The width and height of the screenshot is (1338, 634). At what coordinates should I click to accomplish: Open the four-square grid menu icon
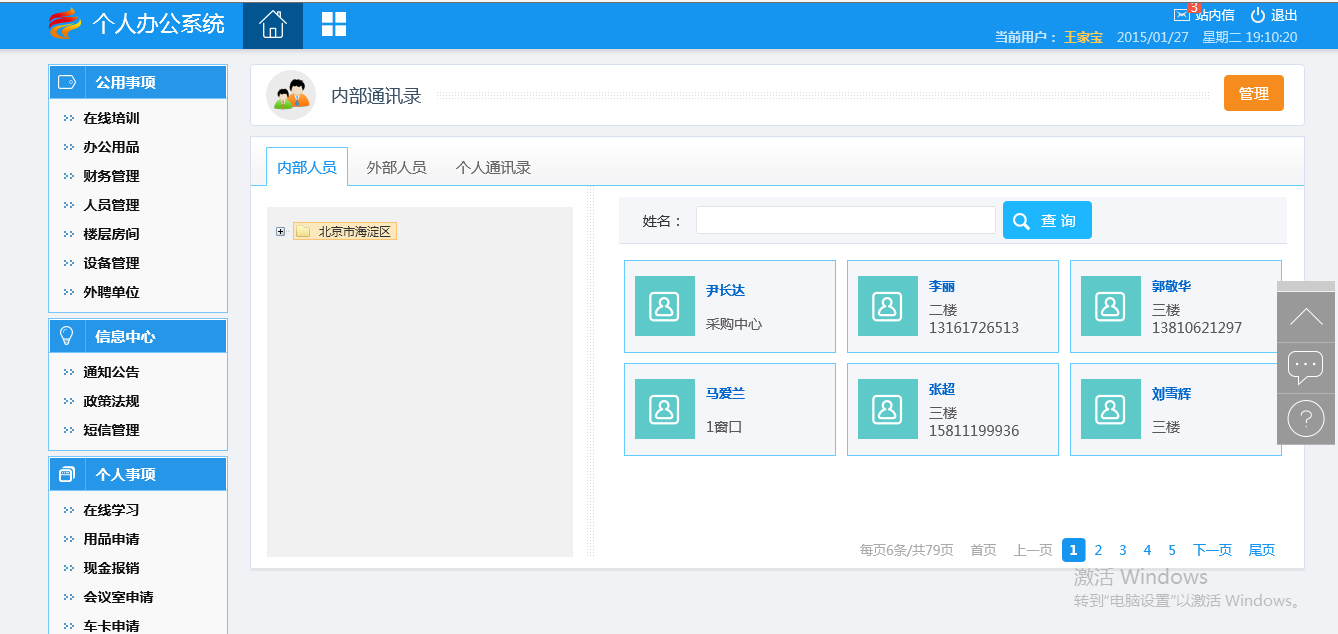point(333,25)
